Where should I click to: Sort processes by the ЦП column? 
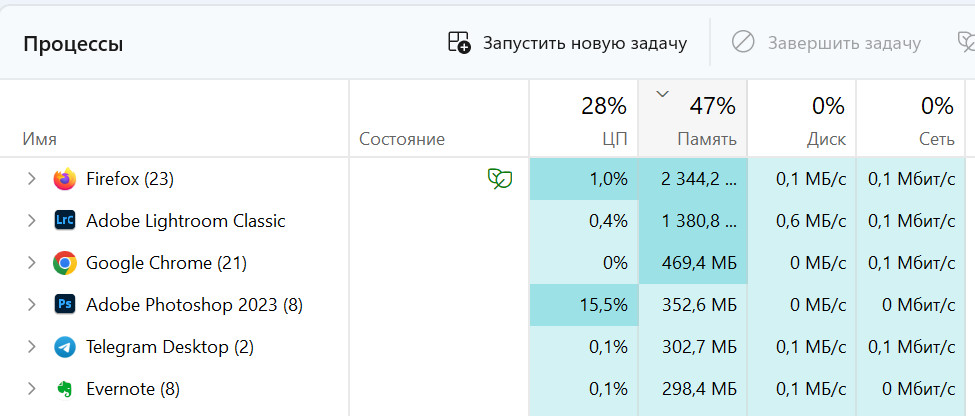pyautogui.click(x=584, y=120)
